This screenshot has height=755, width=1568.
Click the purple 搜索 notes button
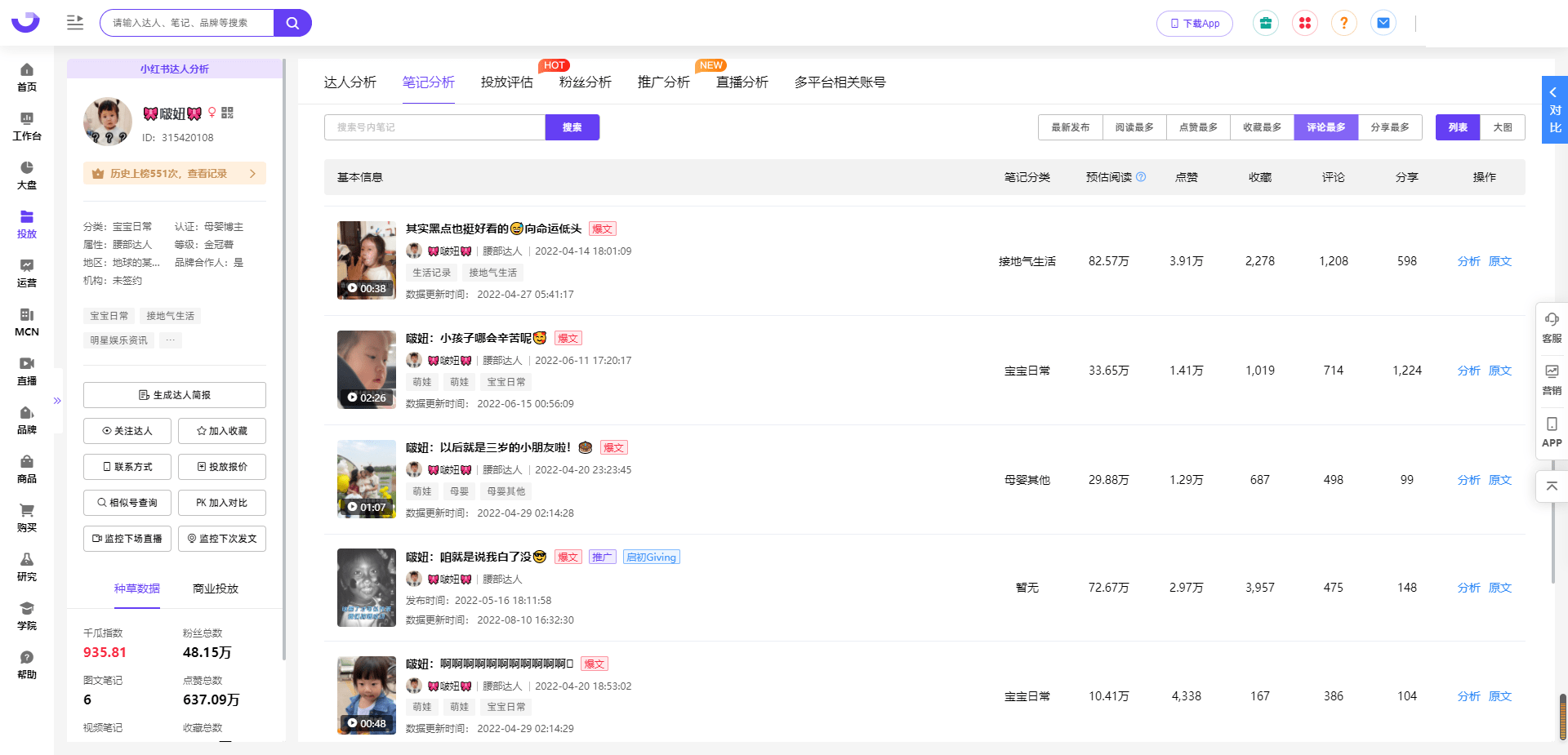(x=572, y=127)
